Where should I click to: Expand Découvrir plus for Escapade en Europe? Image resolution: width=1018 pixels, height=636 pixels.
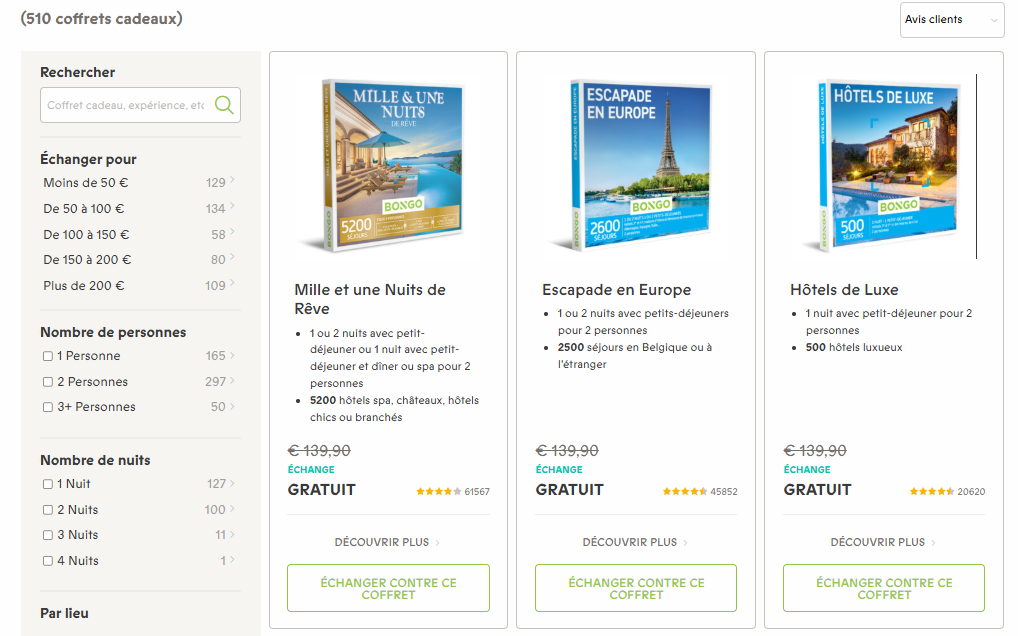click(636, 542)
